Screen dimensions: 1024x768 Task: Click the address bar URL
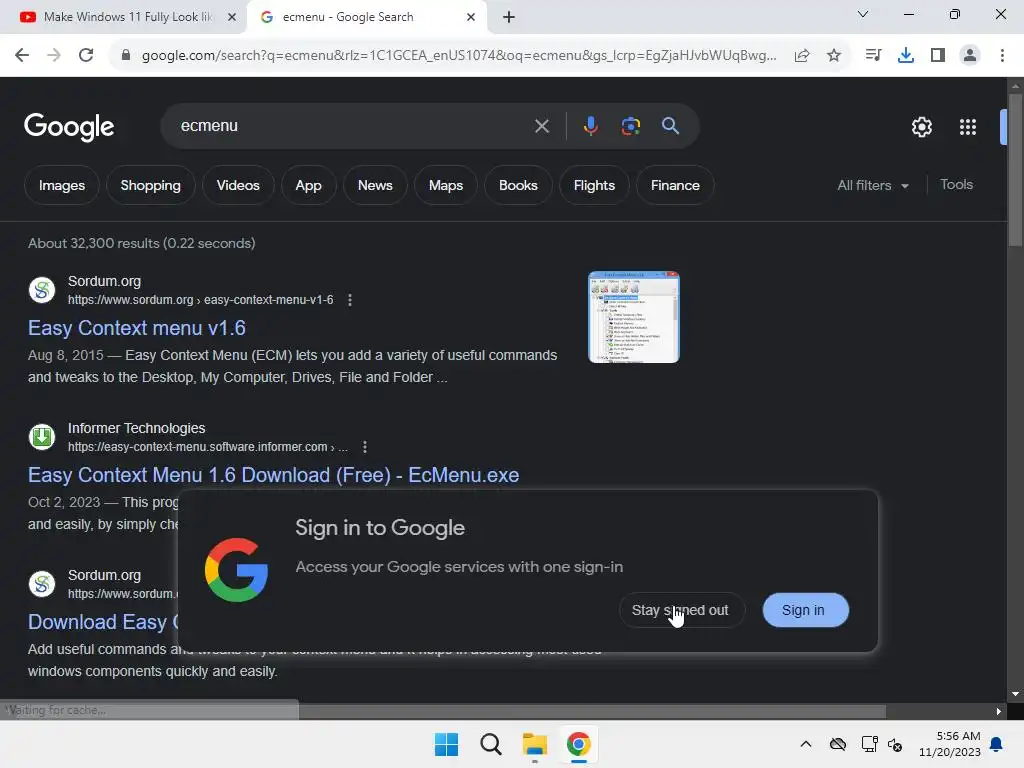tap(458, 56)
